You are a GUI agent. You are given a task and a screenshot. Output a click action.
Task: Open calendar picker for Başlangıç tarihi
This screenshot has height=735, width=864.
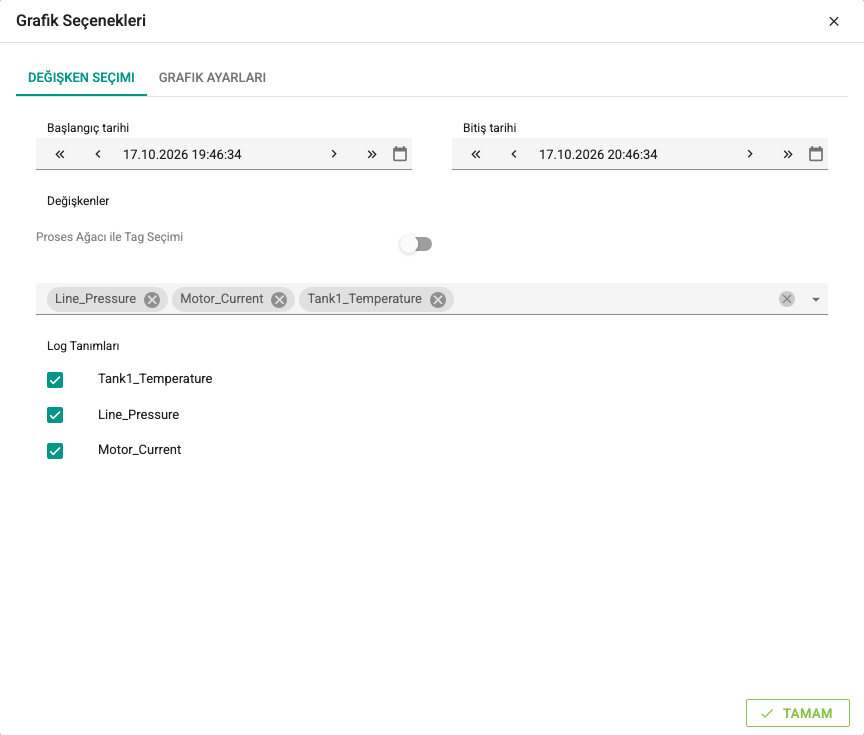400,154
